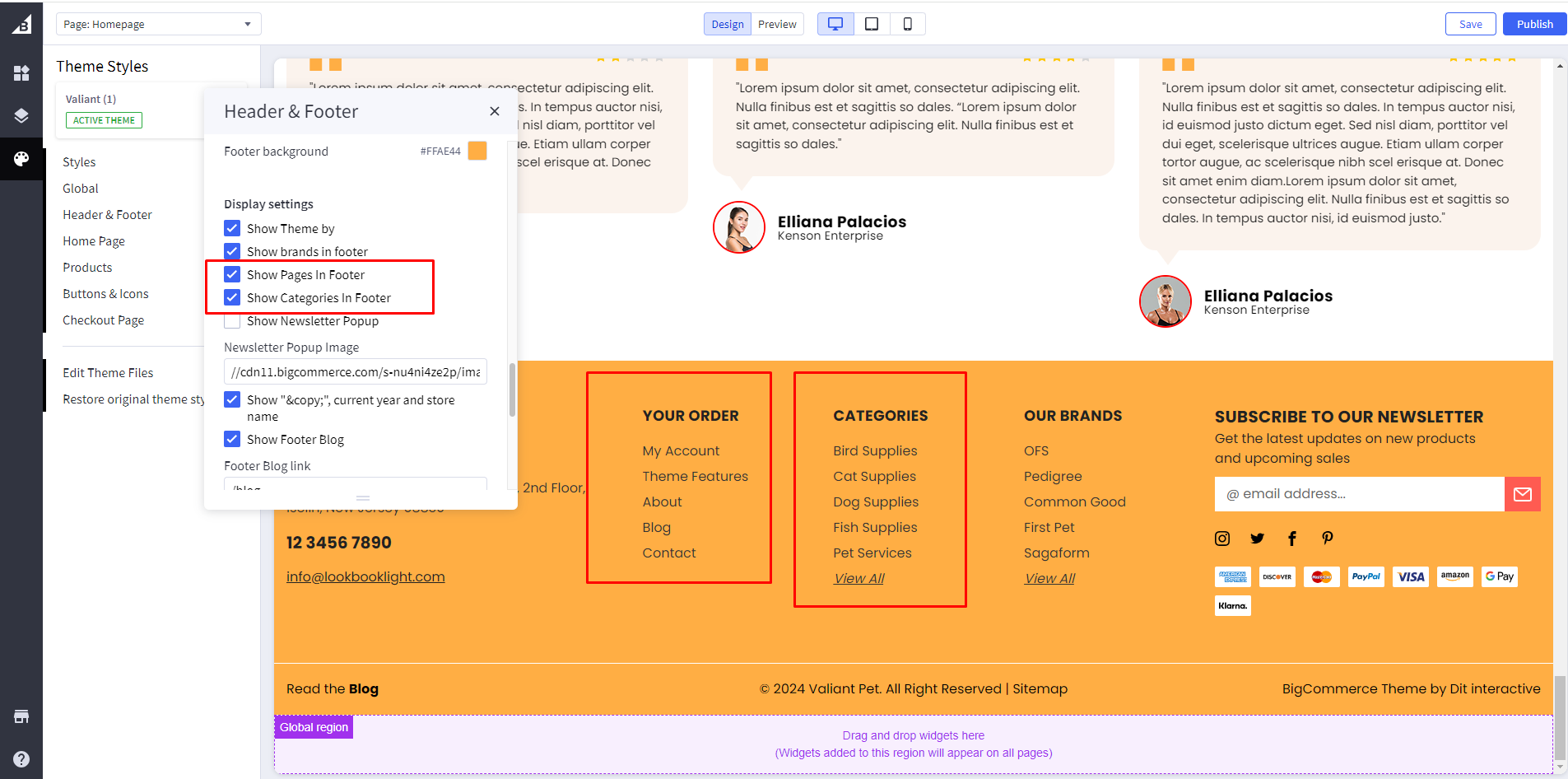Image resolution: width=1568 pixels, height=779 pixels.
Task: Click the Global region label
Action: click(x=314, y=727)
